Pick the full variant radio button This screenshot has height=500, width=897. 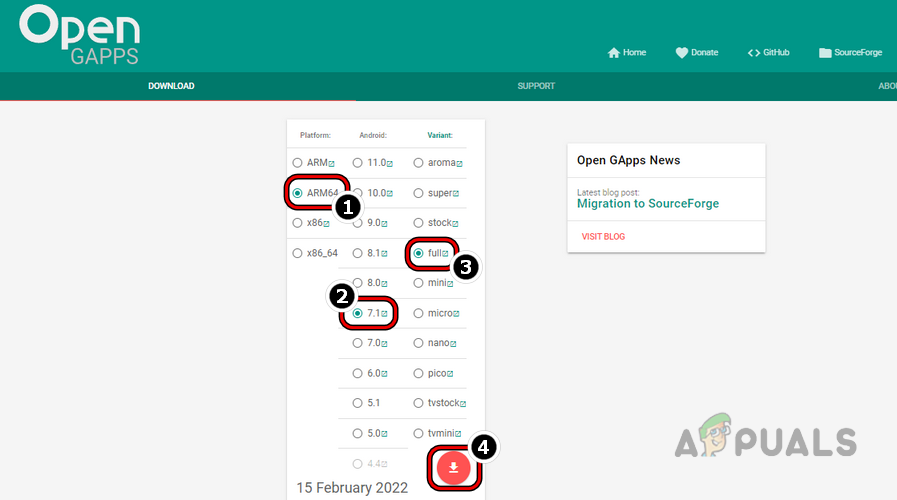[419, 253]
